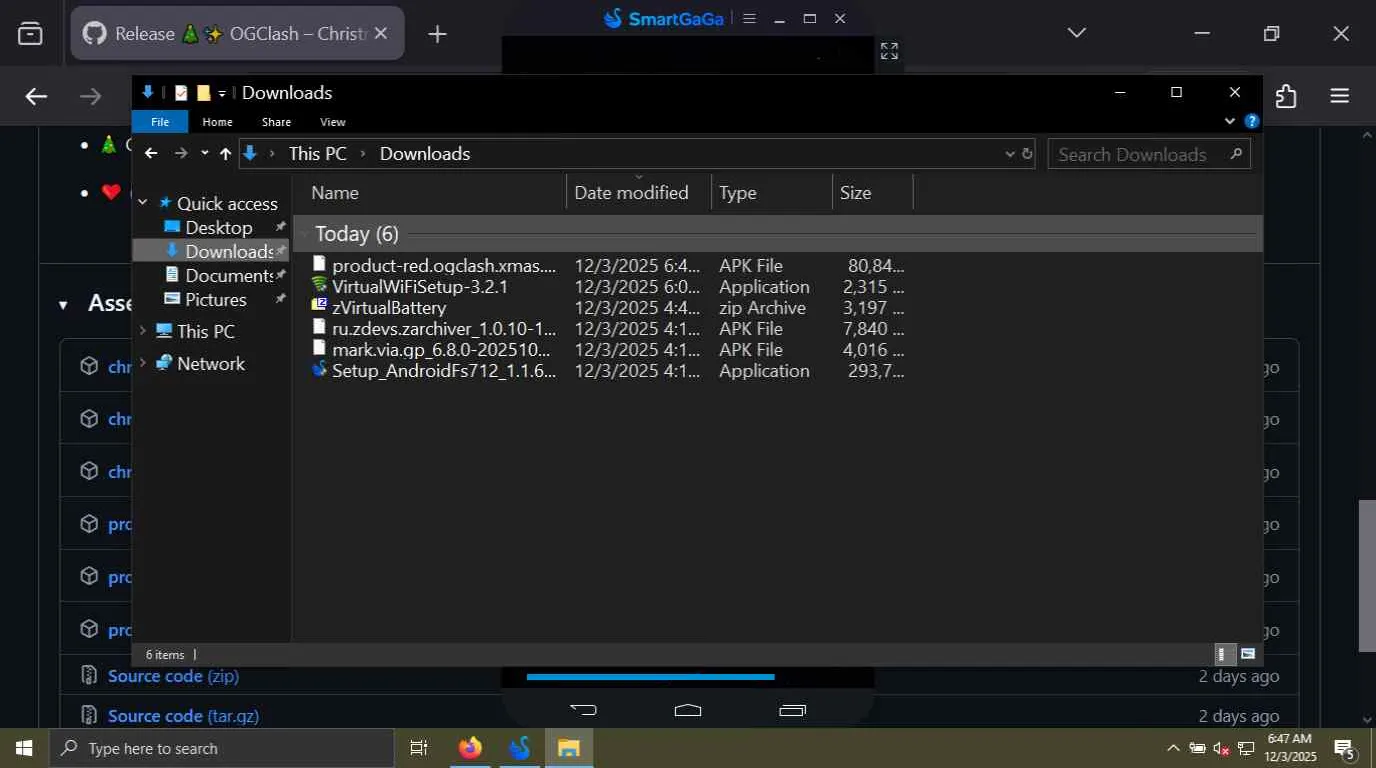Open the File tab in Explorer ribbon
Screen dimensions: 1376x768
point(160,122)
